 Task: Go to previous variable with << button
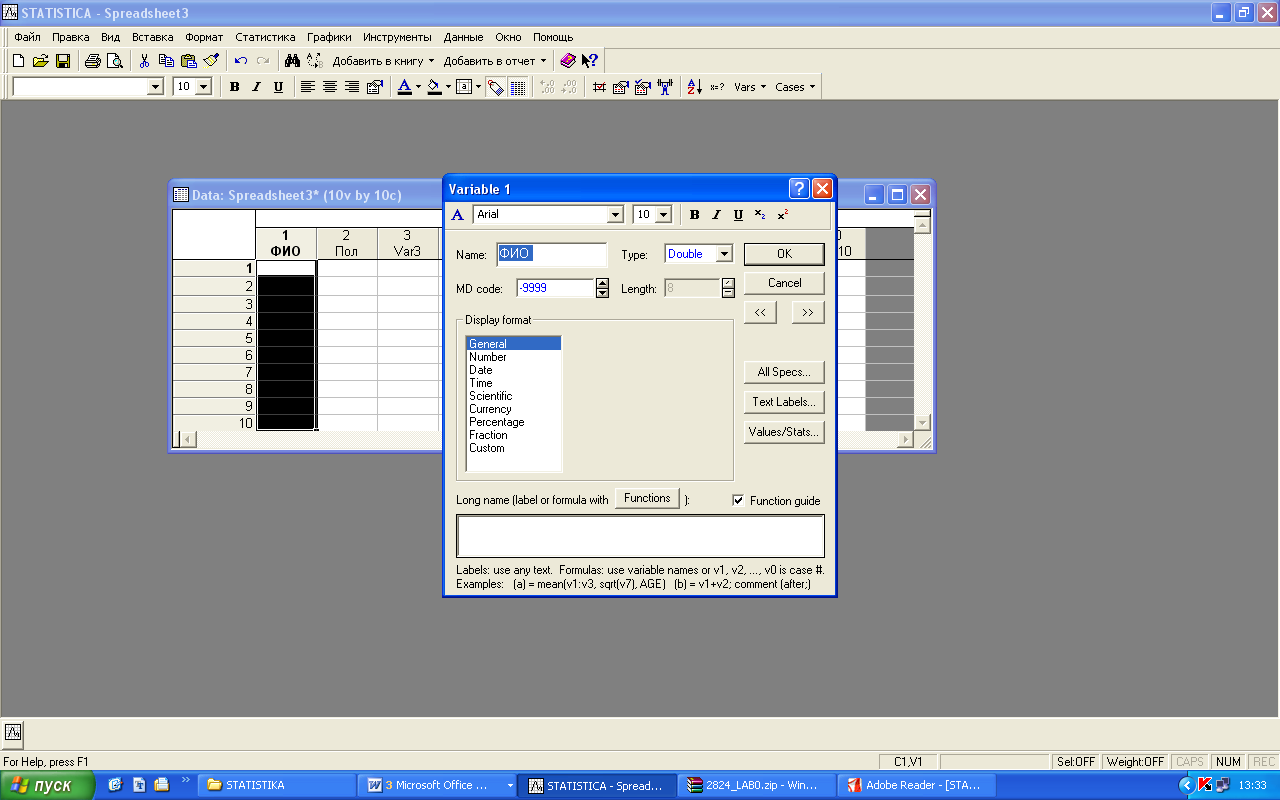point(760,312)
